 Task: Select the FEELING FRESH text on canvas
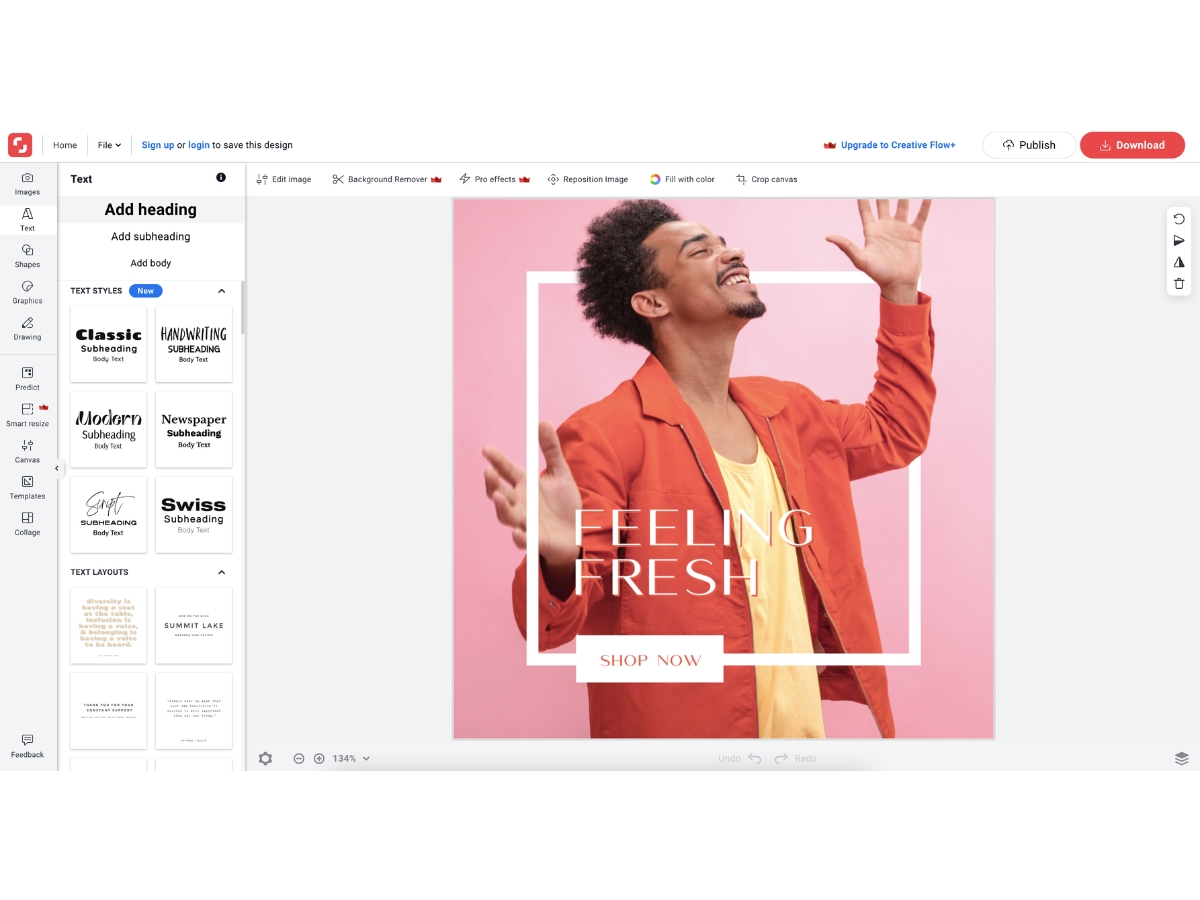coord(694,552)
